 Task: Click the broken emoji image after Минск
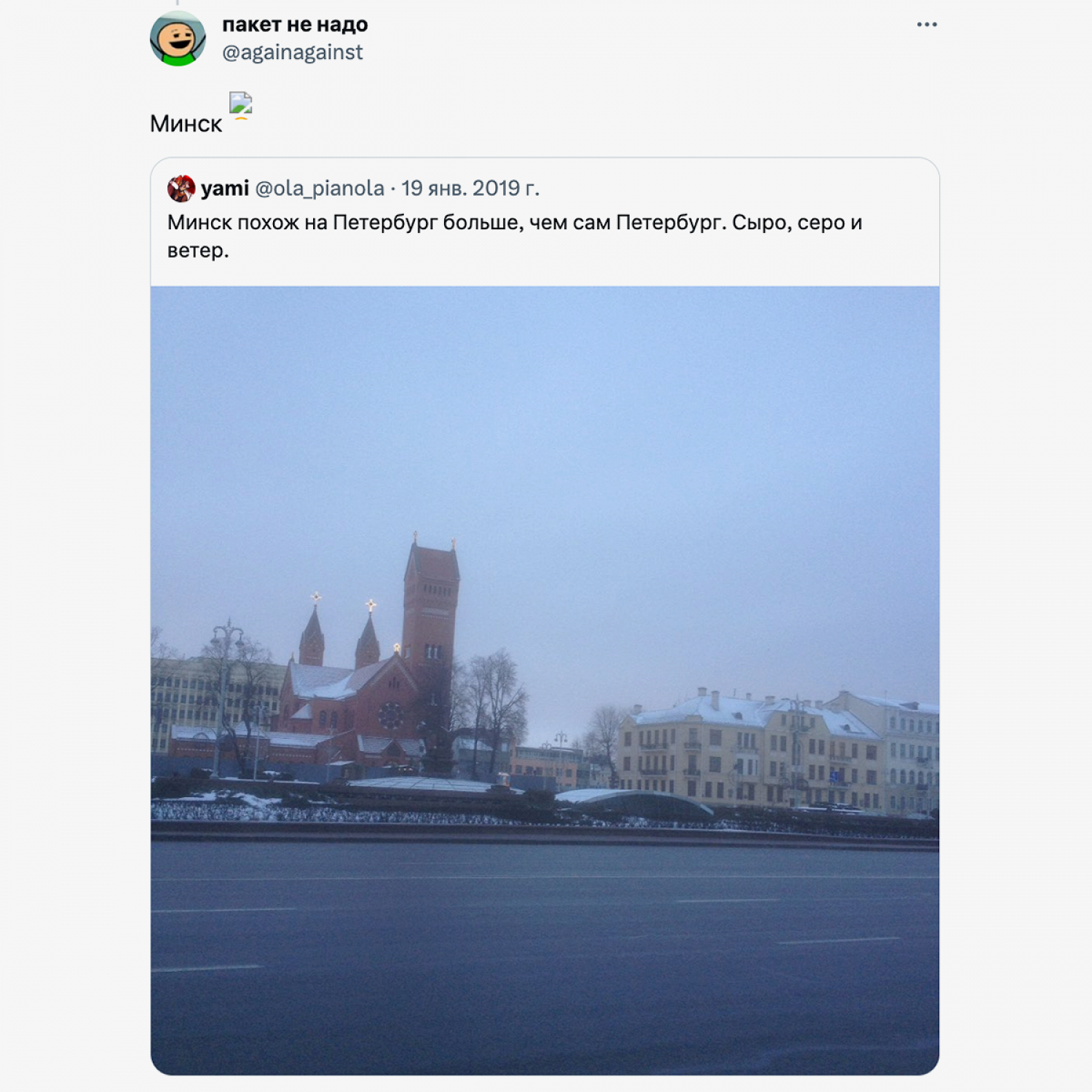tap(240, 104)
